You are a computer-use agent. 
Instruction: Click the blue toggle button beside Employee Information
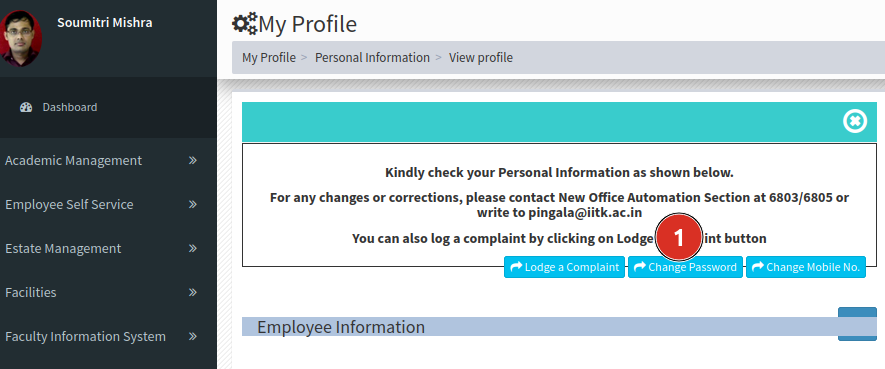[857, 324]
